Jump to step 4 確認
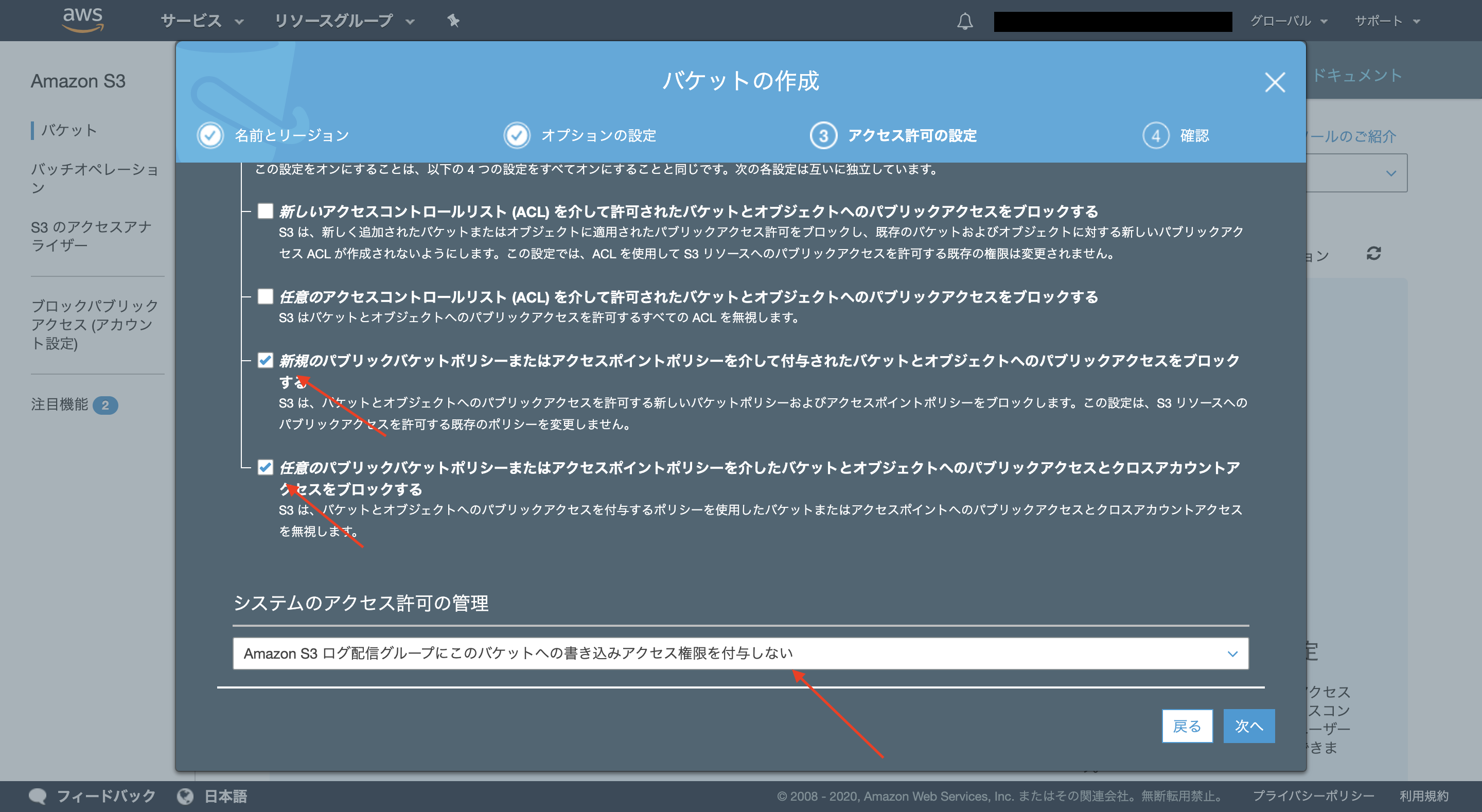The image size is (1482, 812). [x=1176, y=136]
